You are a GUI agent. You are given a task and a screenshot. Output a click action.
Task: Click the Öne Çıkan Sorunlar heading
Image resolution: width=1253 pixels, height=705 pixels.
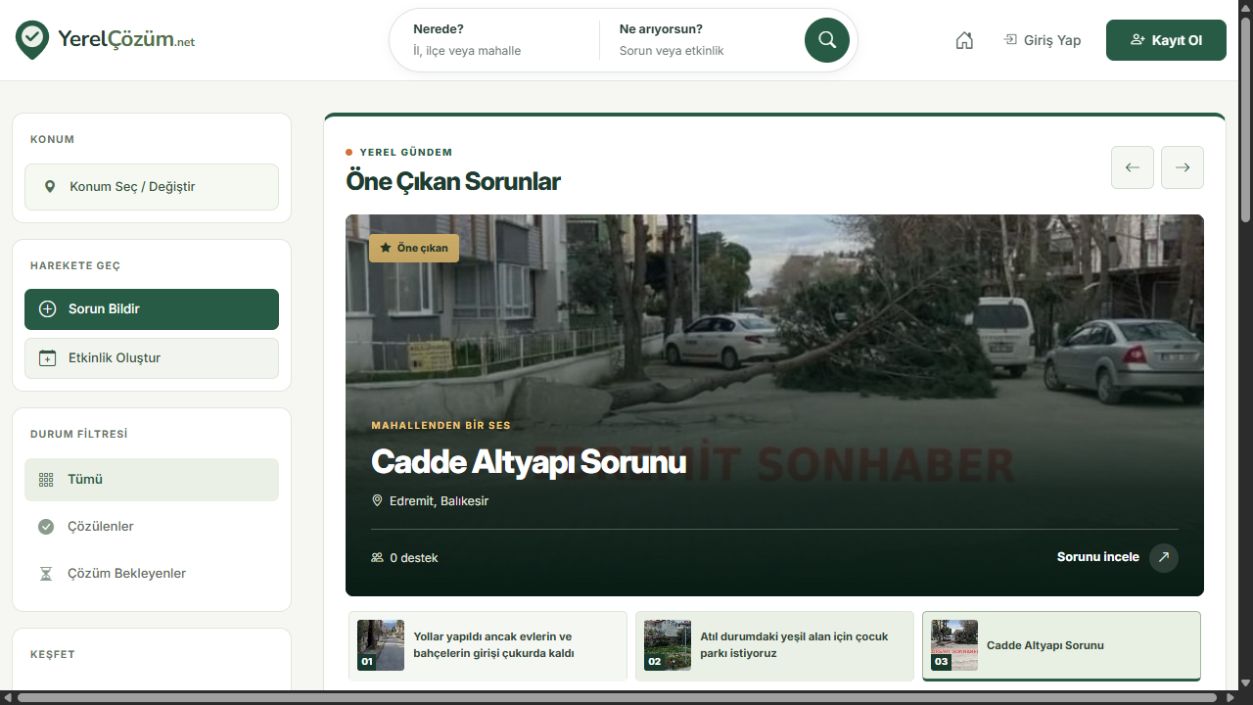tap(453, 182)
